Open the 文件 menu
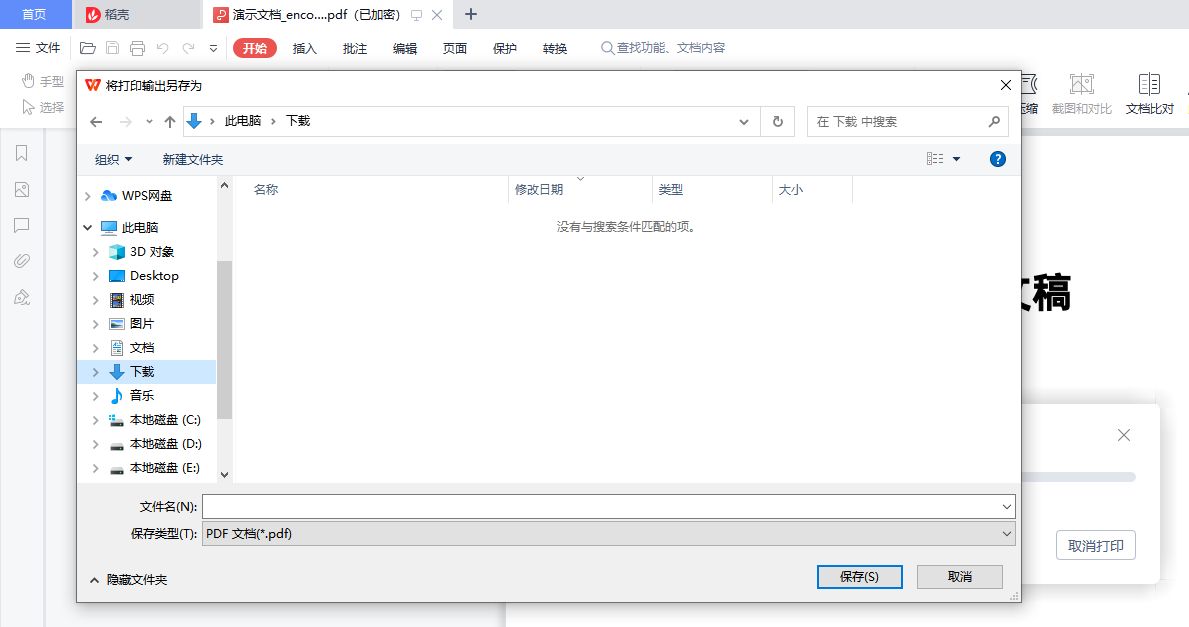1189x627 pixels. point(38,48)
